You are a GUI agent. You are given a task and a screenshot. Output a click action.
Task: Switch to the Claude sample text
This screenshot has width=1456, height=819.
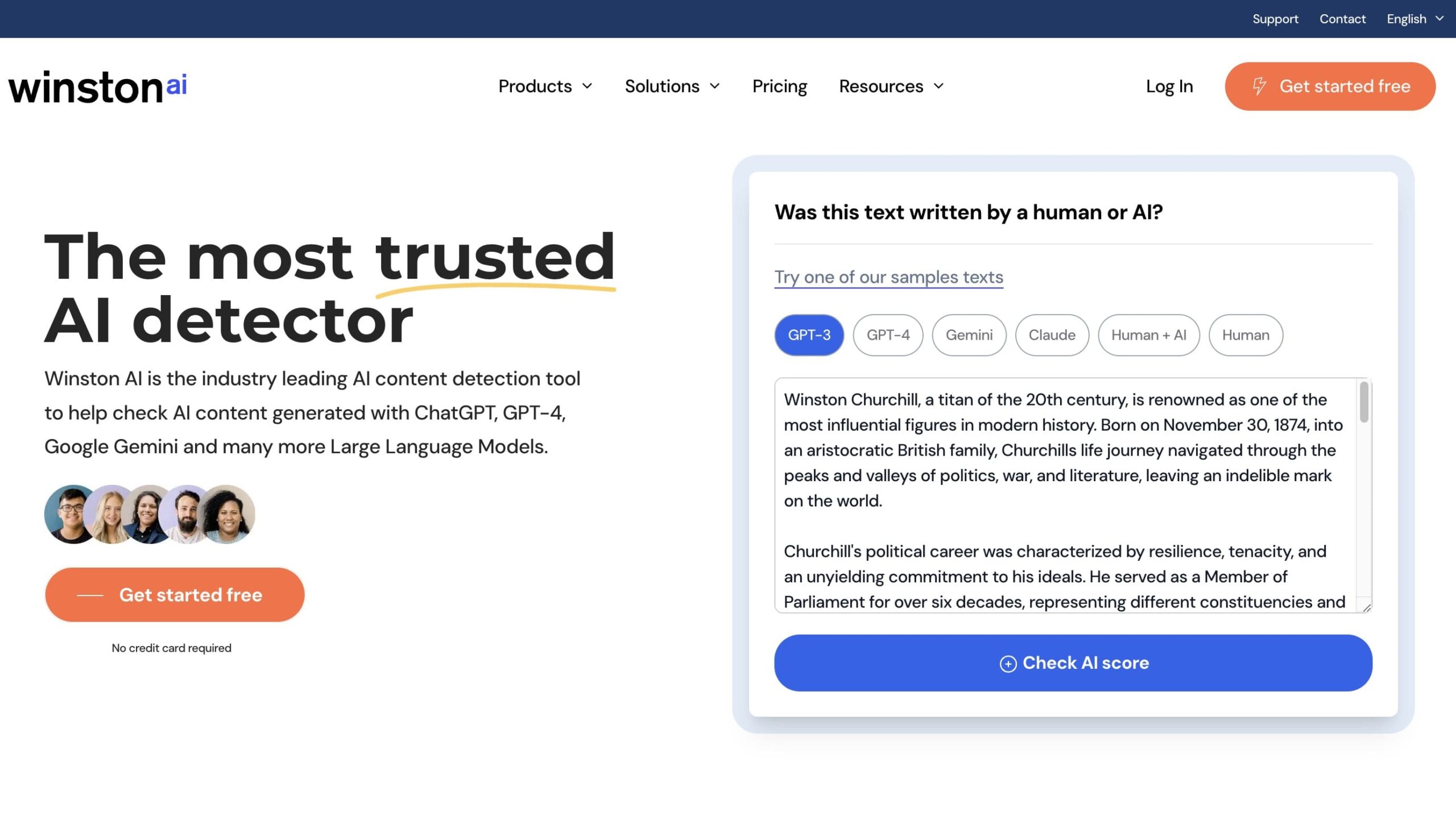click(1052, 335)
